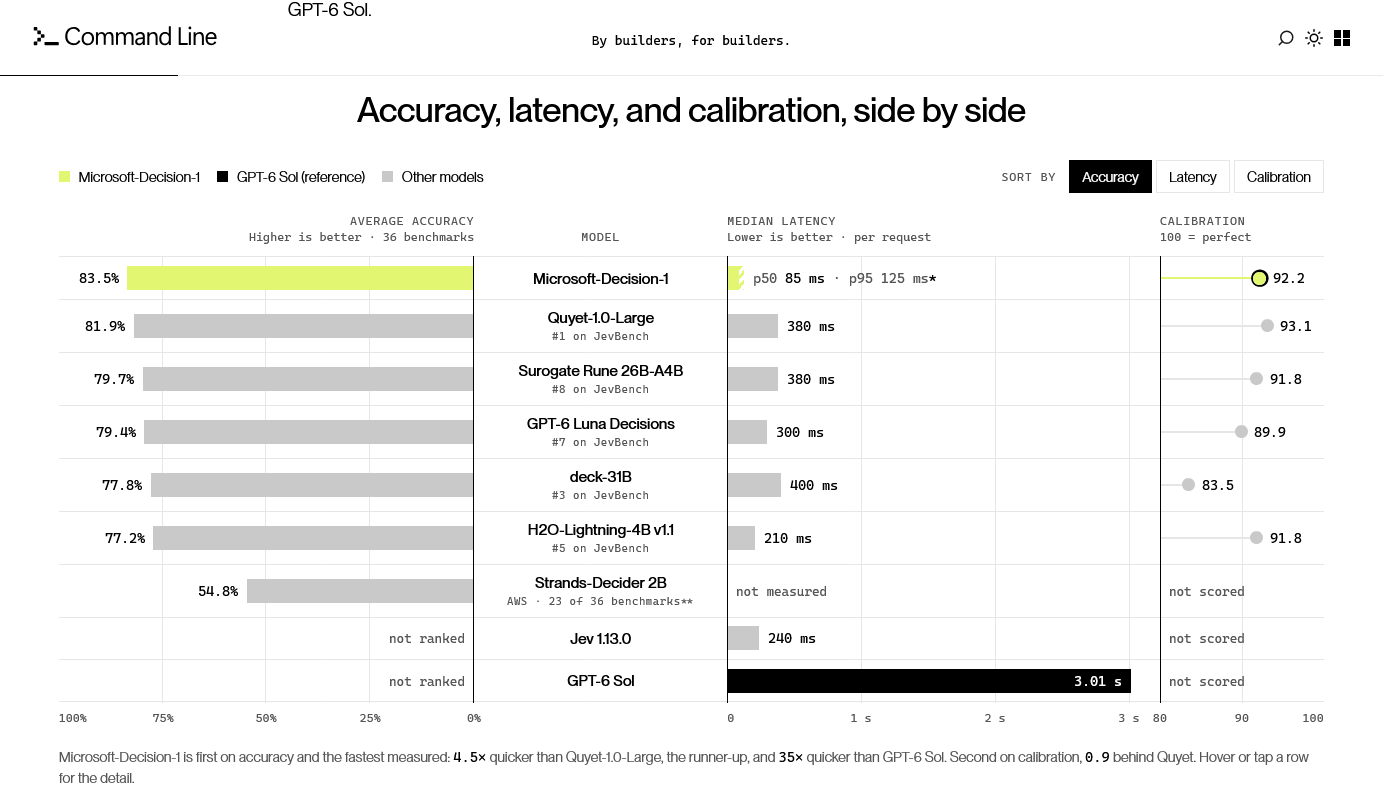This screenshot has width=1383, height=799.
Task: Click the 3.01 s latency value
Action: tap(1098, 682)
